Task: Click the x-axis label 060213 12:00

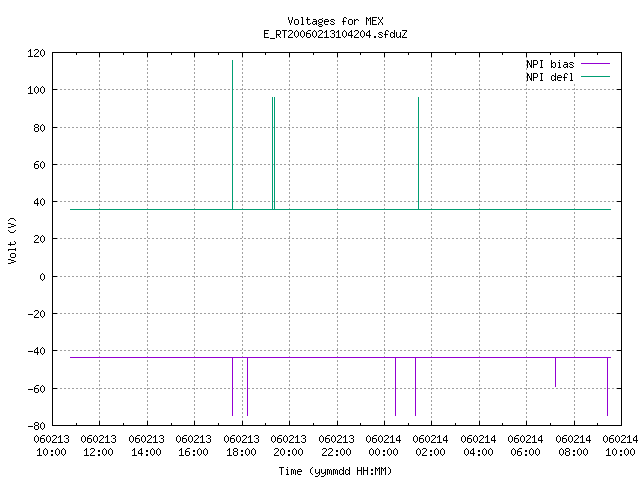Action: coord(98,446)
